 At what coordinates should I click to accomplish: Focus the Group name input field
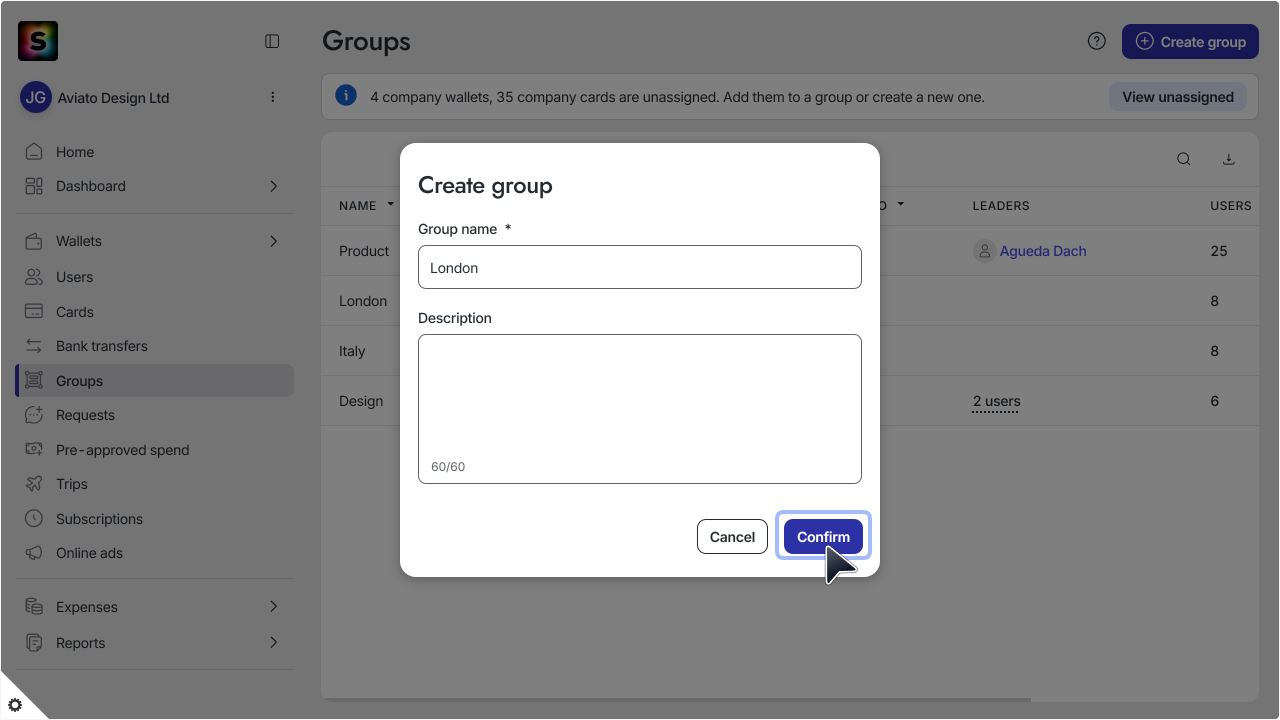pos(640,267)
